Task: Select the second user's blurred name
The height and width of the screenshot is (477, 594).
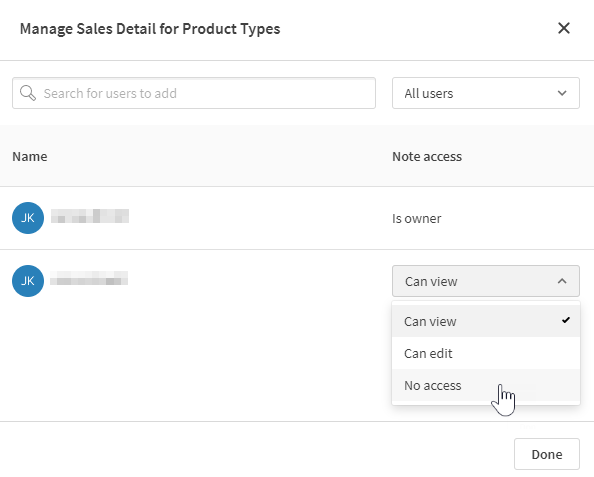Action: pos(89,278)
